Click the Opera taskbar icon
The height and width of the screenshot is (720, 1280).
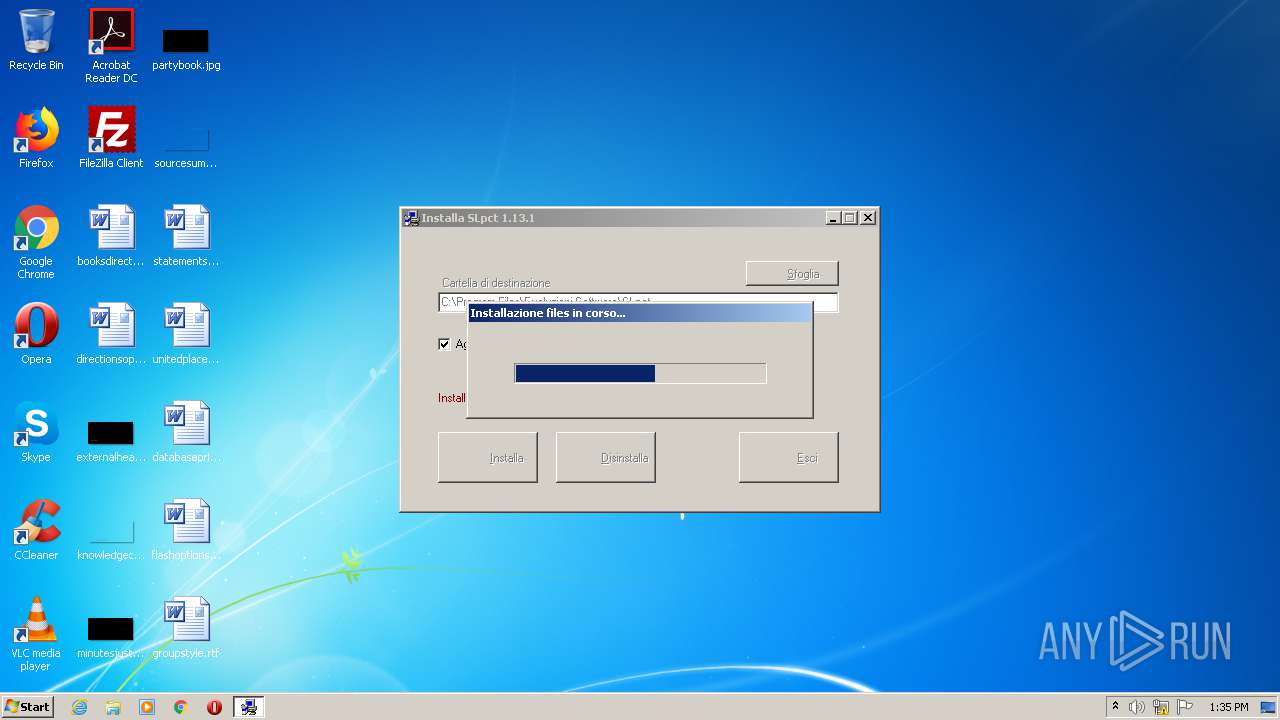point(214,707)
